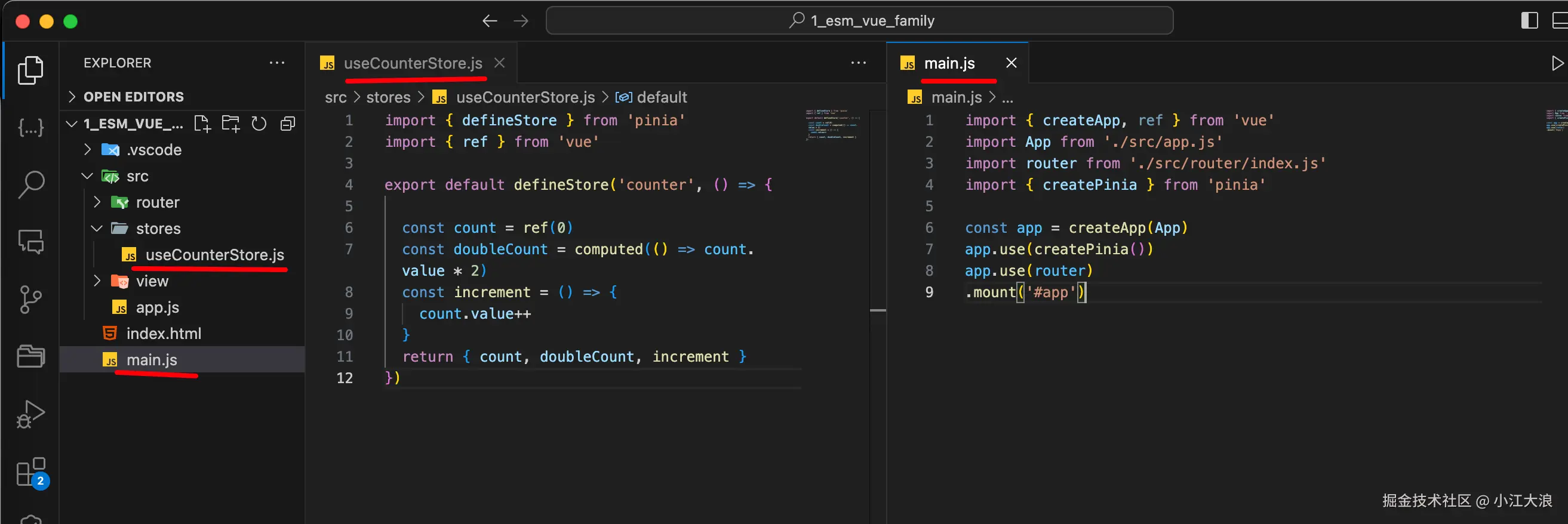Click the './src/router/index.js' import path
Image resolution: width=1568 pixels, height=524 pixels.
coord(1228,164)
